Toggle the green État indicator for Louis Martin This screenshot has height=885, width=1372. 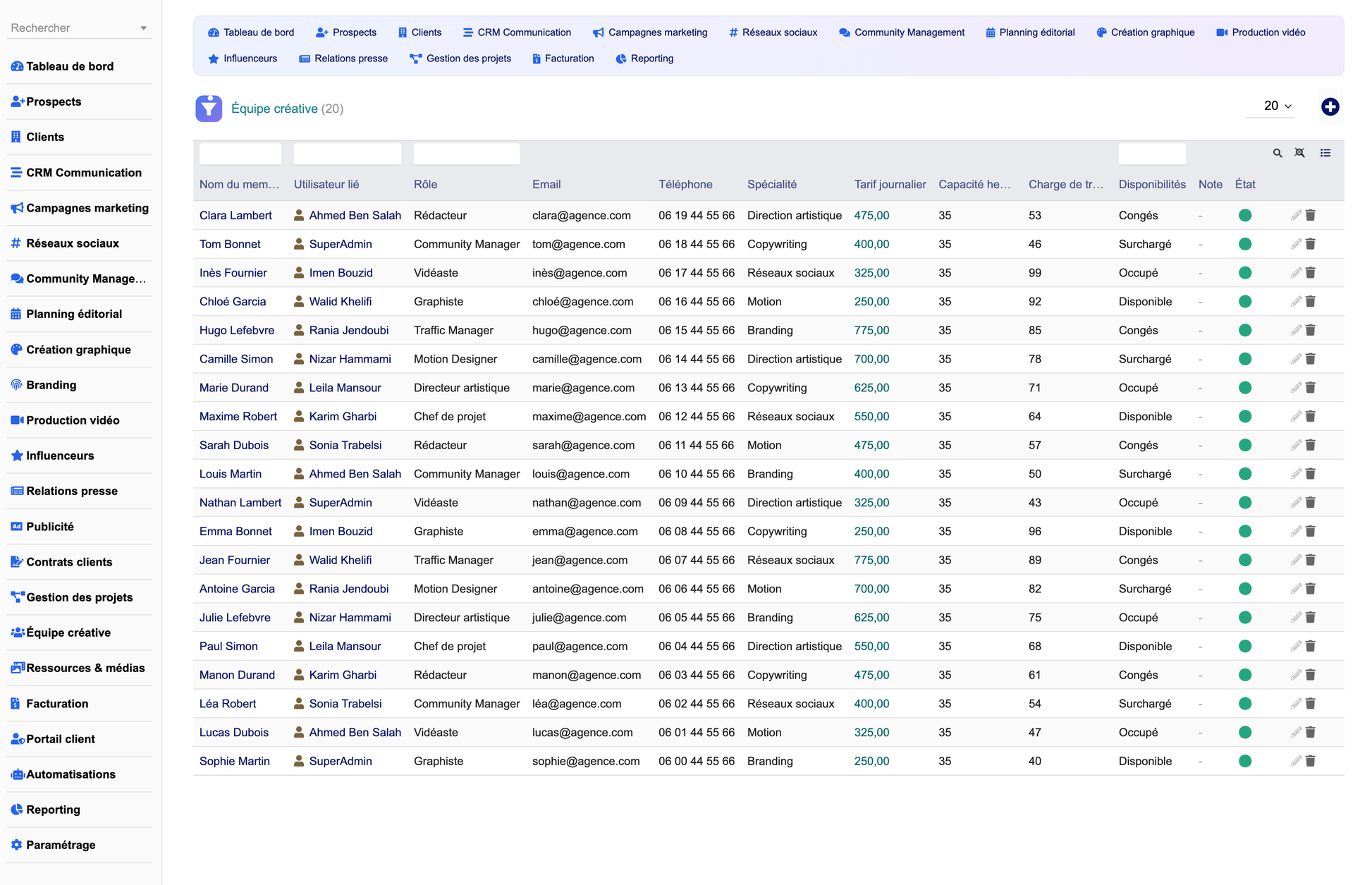click(1245, 474)
